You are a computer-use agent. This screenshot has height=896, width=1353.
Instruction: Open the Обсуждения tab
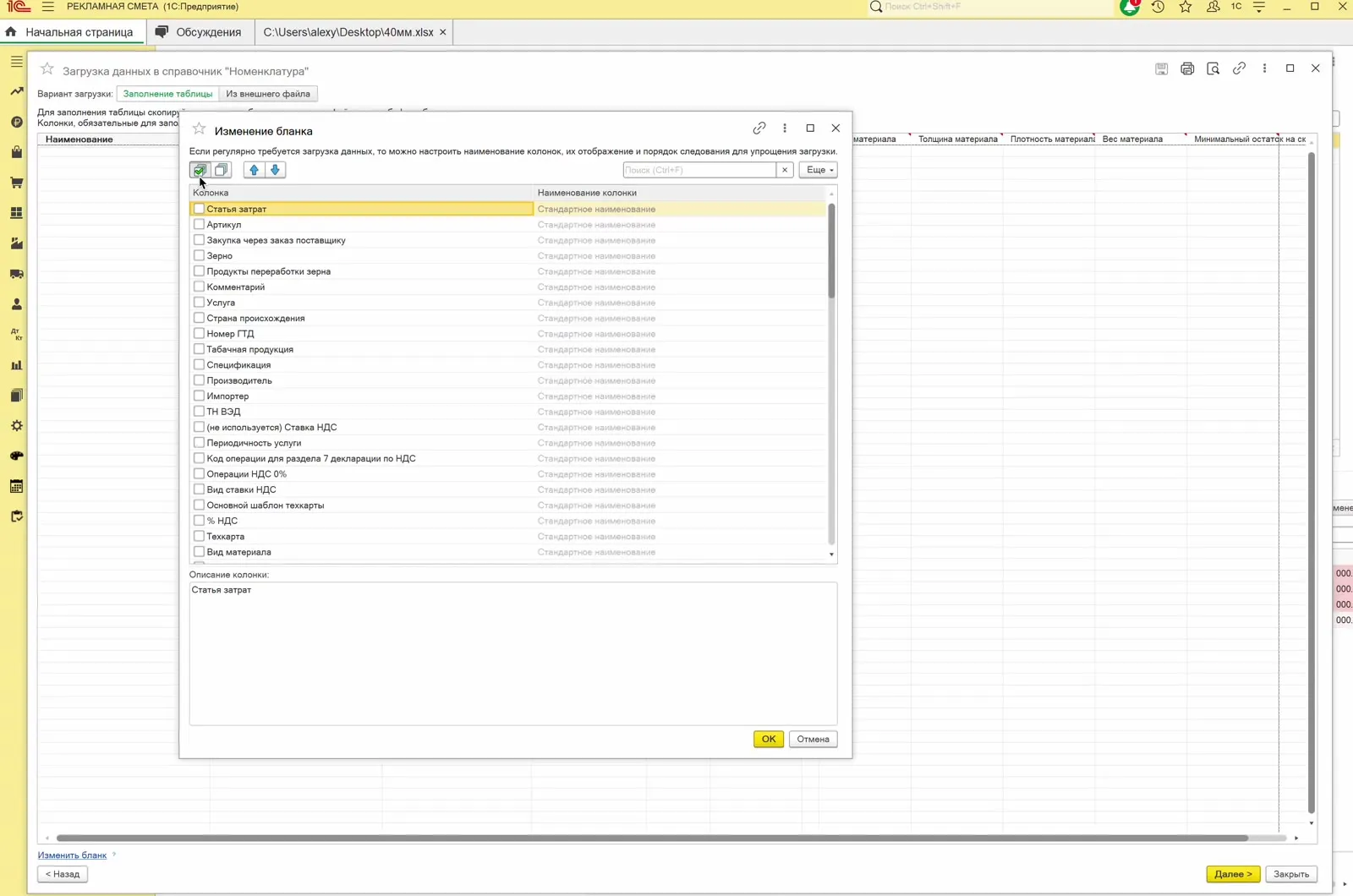(x=200, y=32)
